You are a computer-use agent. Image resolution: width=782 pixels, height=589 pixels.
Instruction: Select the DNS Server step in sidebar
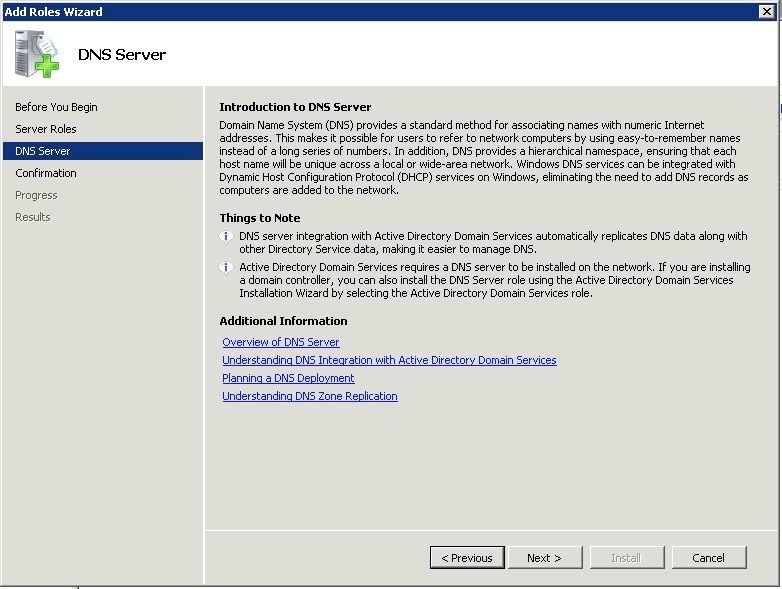pyautogui.click(x=103, y=151)
